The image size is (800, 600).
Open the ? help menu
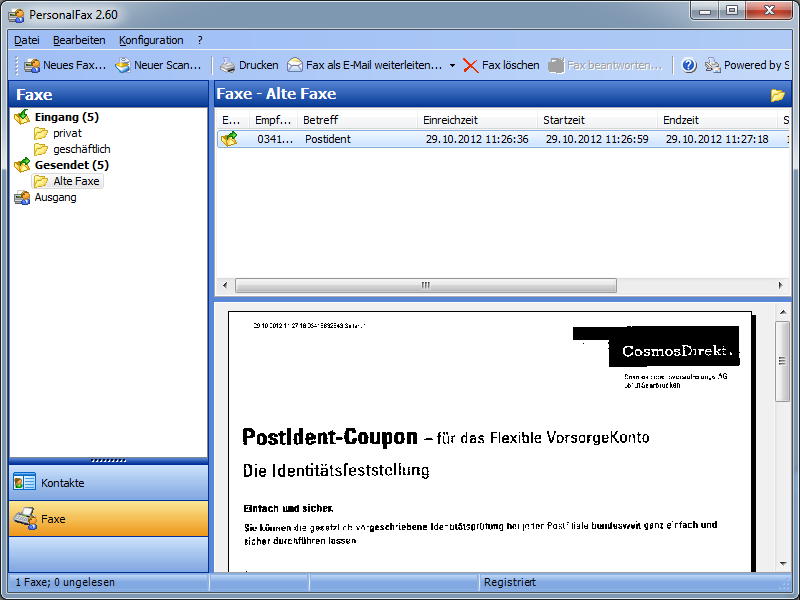(200, 40)
